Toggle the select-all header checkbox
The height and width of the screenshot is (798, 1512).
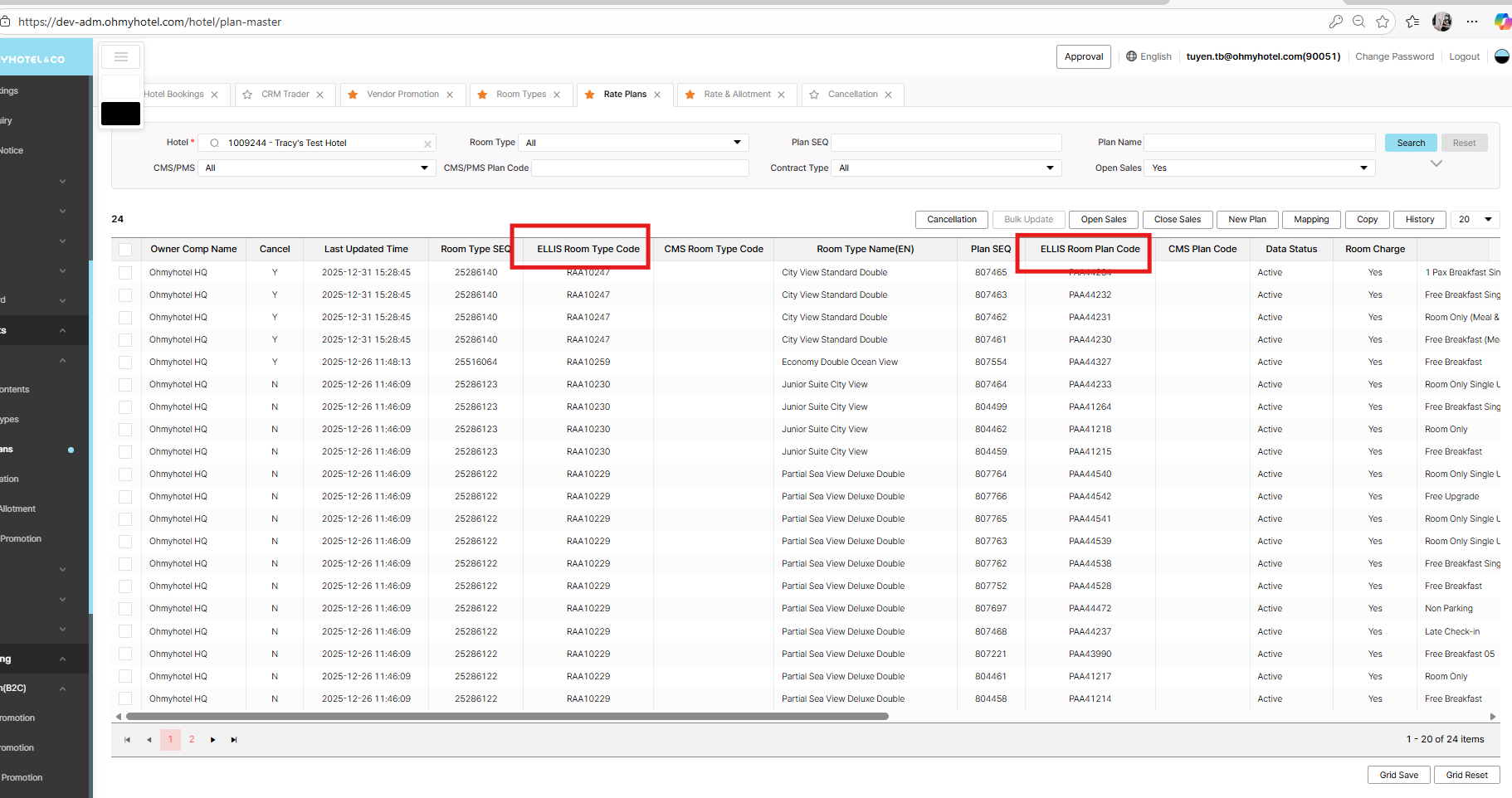point(125,250)
